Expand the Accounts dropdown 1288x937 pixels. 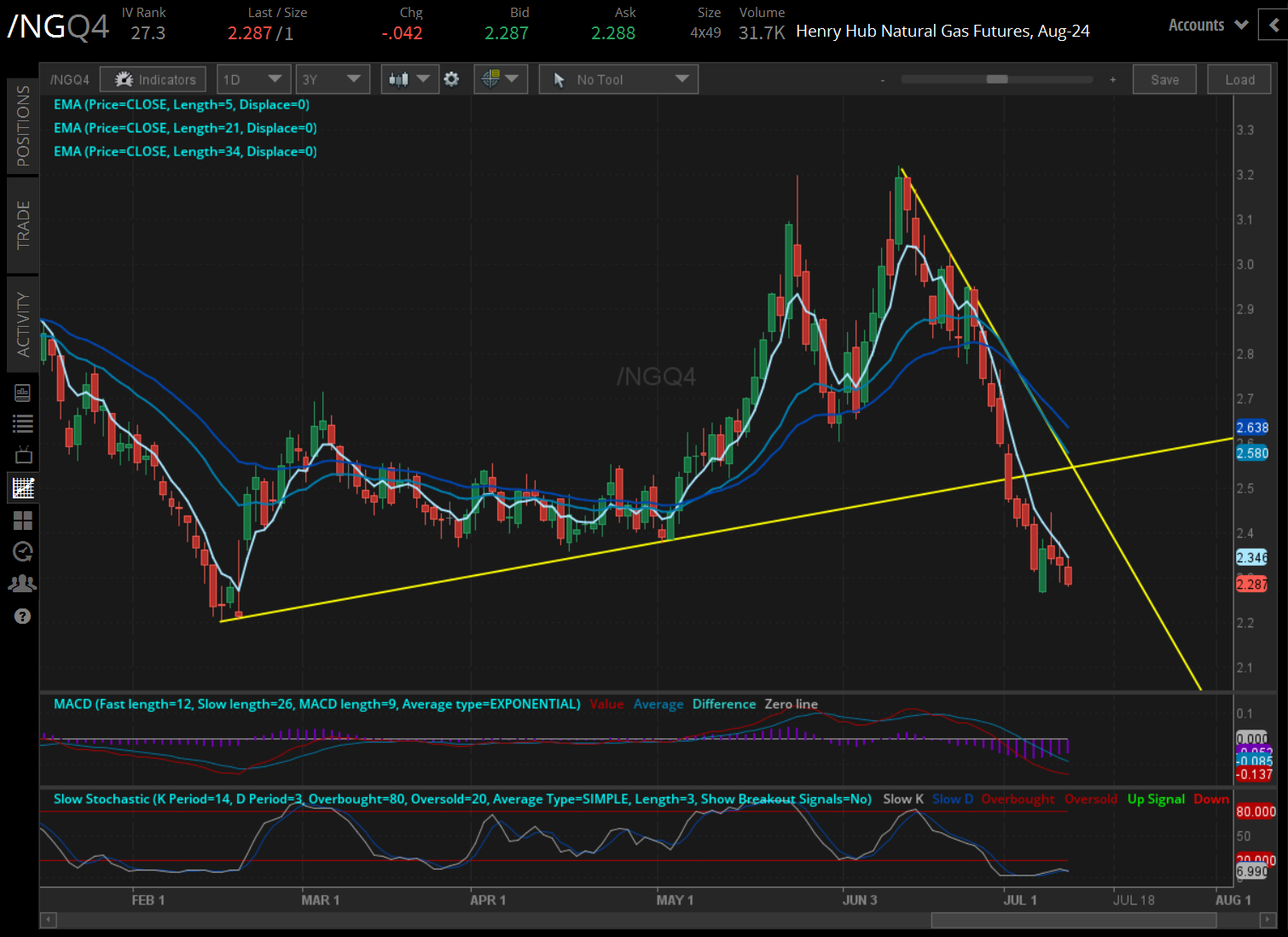1208,26
